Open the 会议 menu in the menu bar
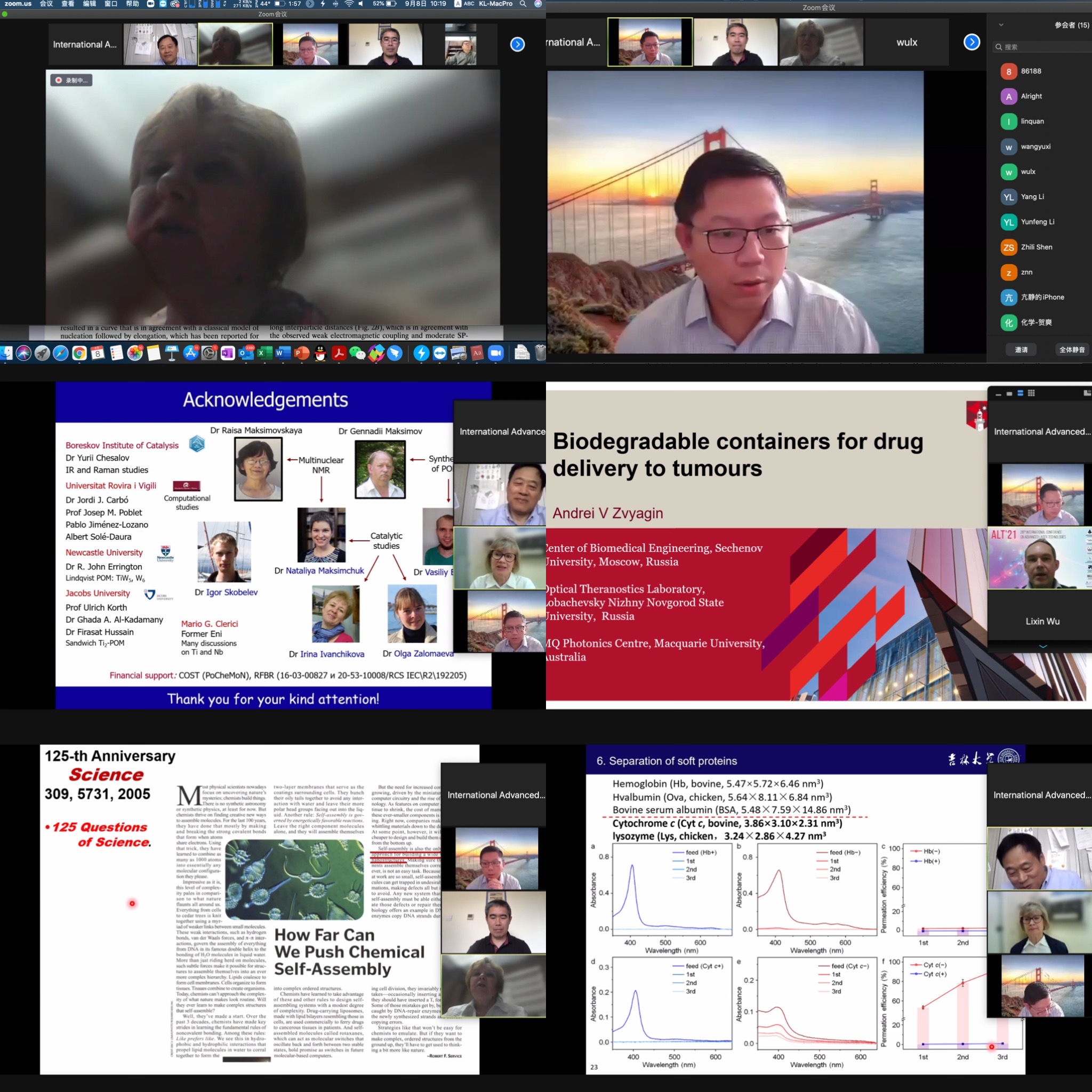 tap(46, 4)
